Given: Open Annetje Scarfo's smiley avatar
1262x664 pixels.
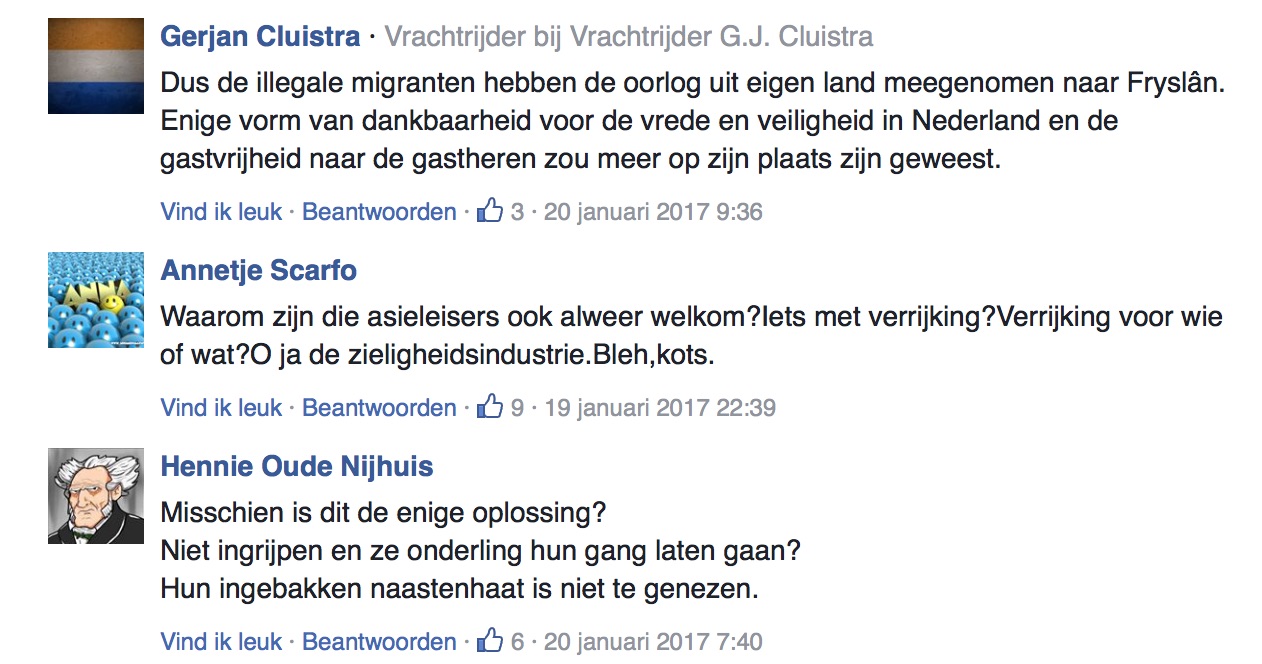Looking at the screenshot, I should click(x=96, y=300).
